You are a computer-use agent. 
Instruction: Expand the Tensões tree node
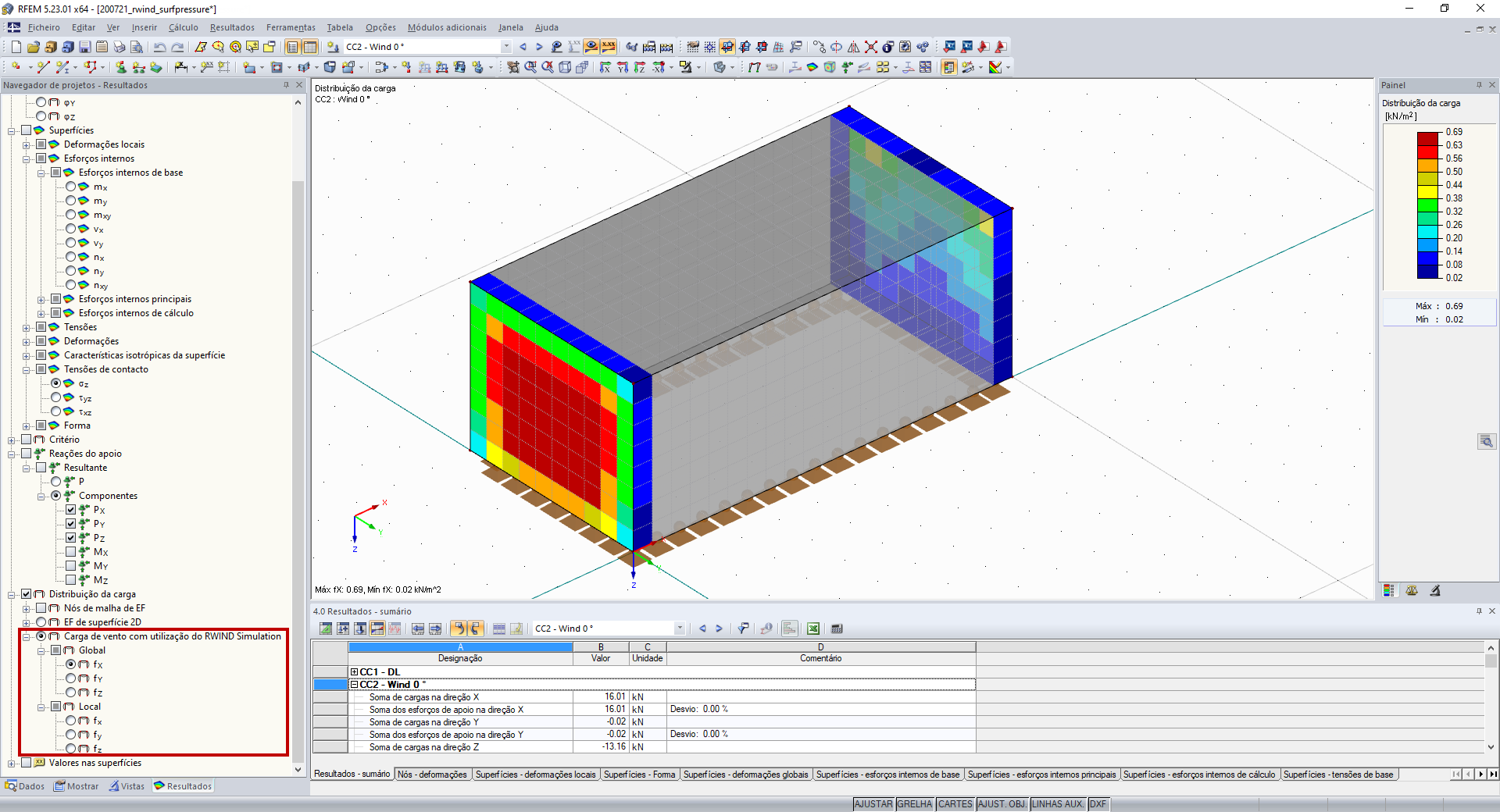[26, 327]
